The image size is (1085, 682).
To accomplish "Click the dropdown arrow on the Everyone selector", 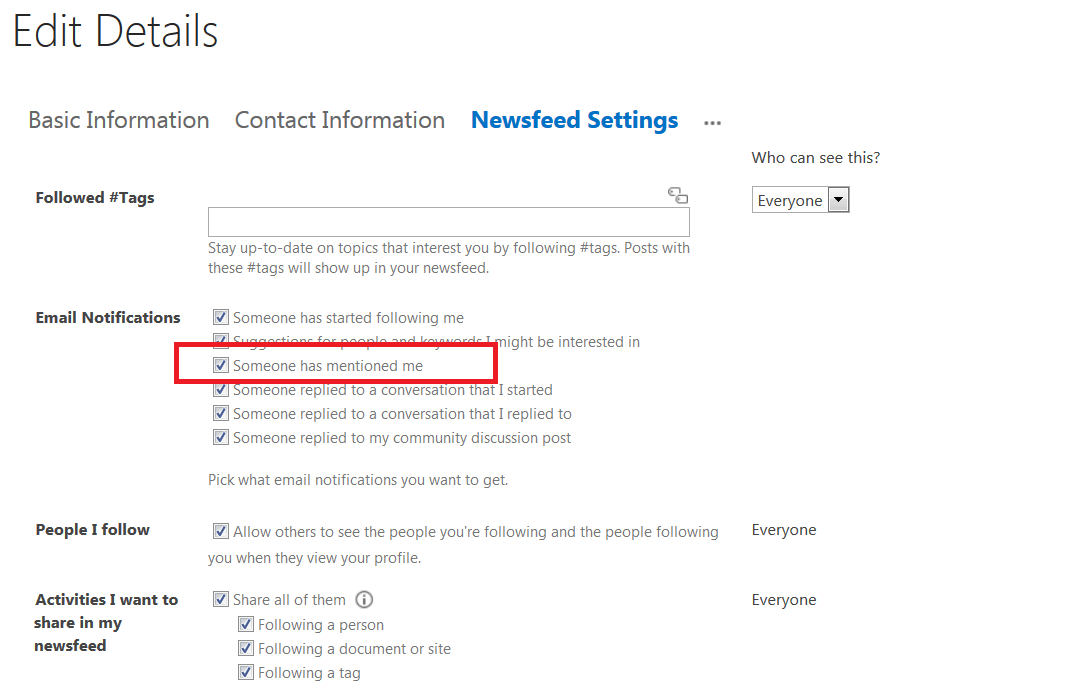I will 838,199.
